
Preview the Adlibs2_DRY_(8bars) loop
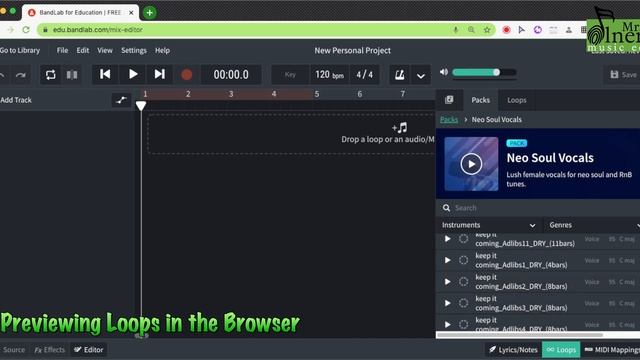point(448,282)
